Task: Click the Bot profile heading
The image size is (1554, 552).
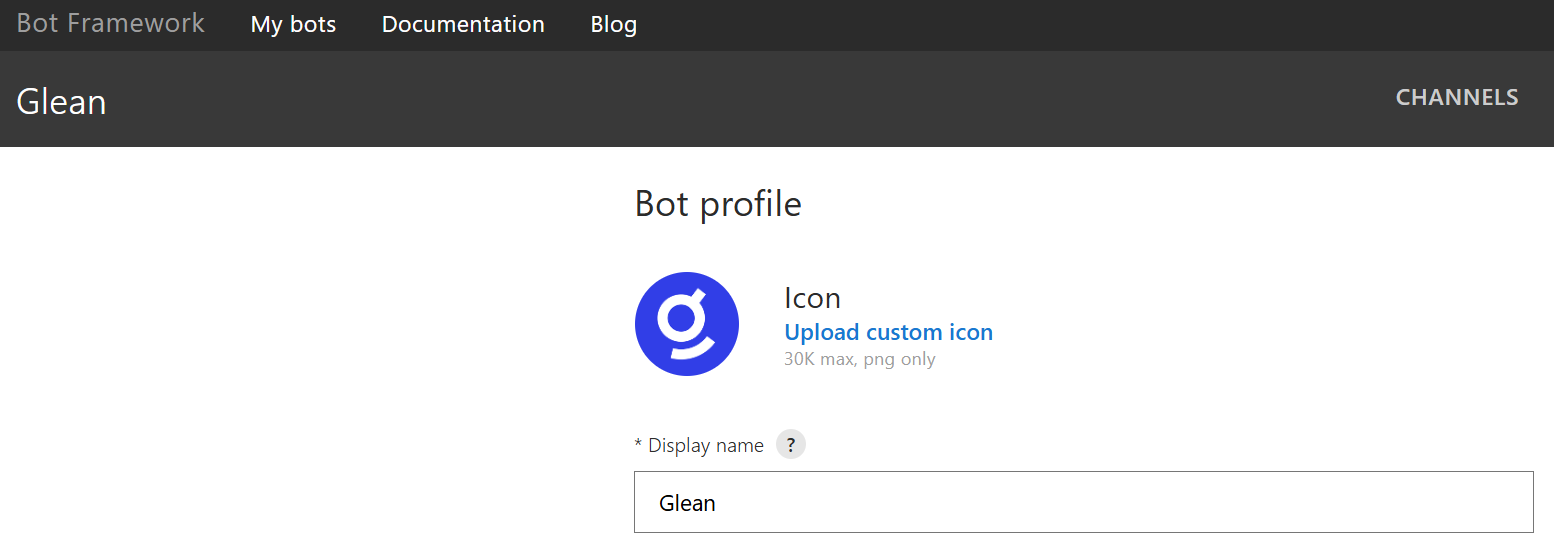Action: pyautogui.click(x=718, y=204)
